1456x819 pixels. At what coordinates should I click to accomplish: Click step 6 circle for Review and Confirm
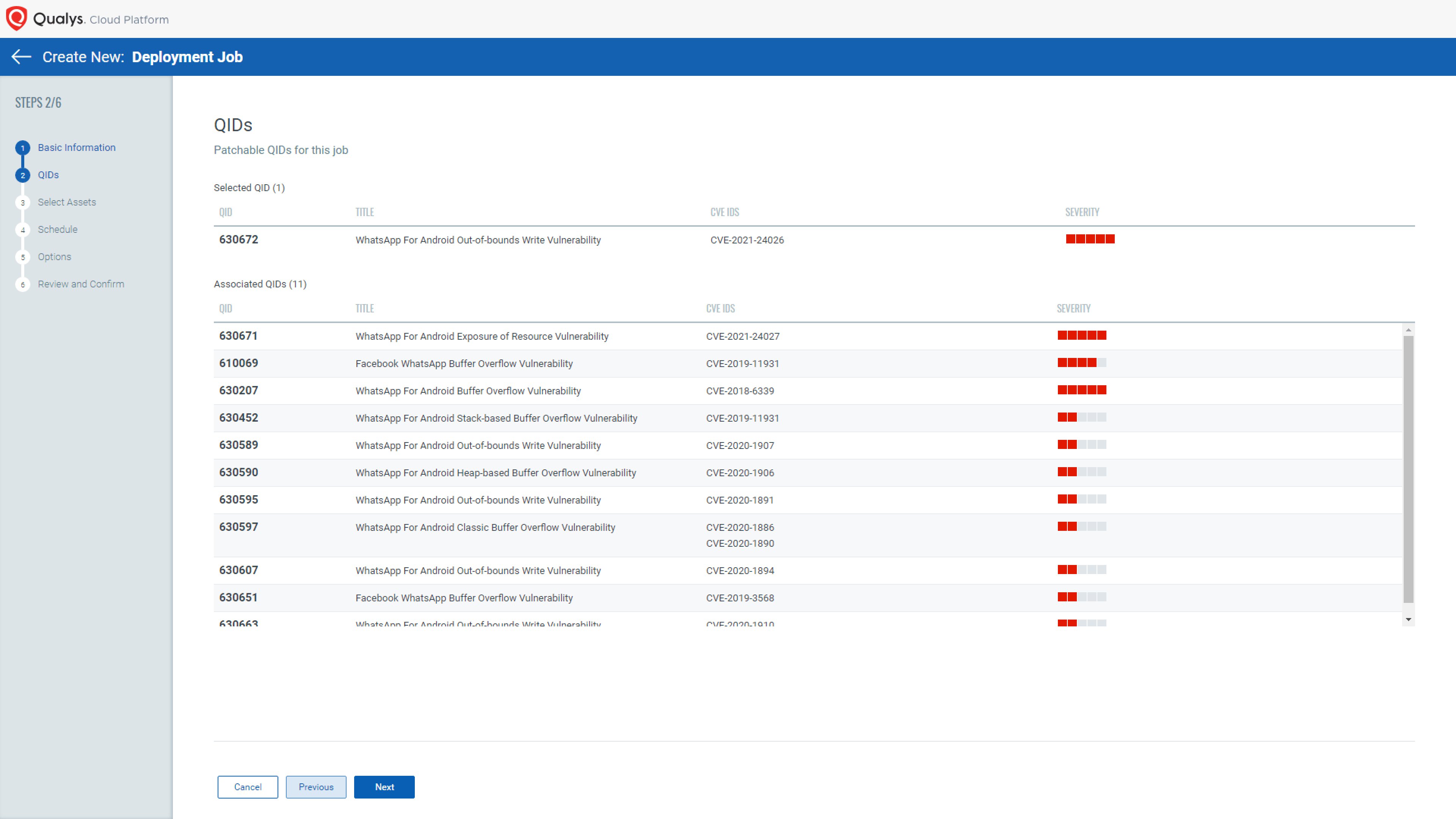23,284
